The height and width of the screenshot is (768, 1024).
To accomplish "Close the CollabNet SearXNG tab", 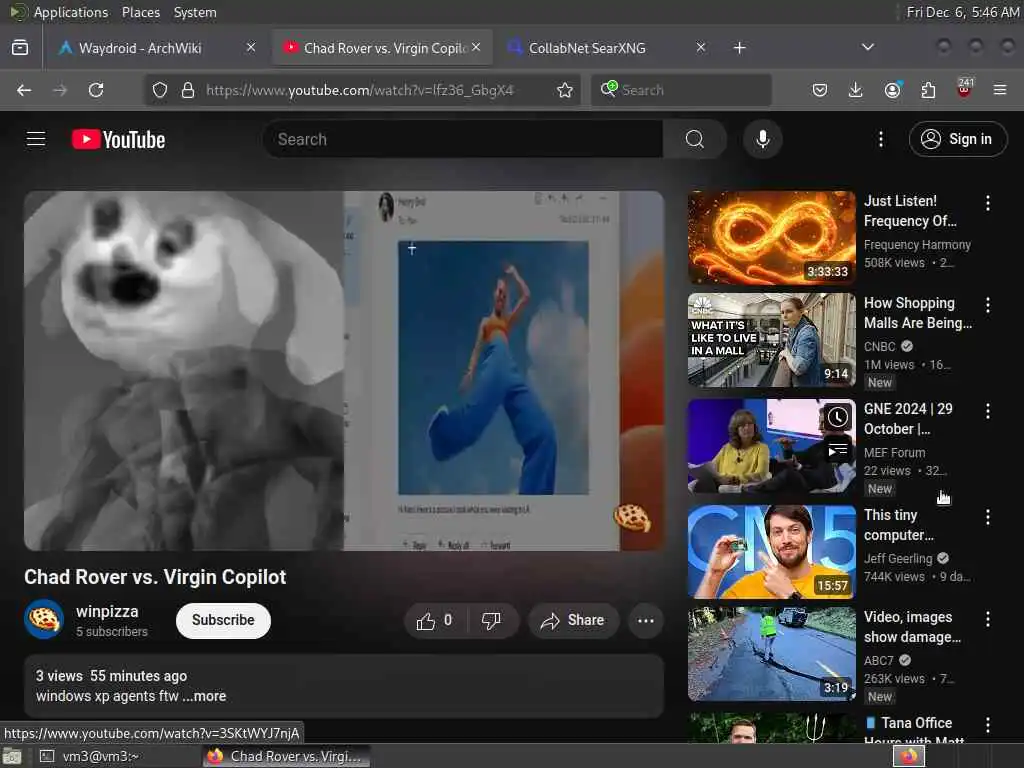I will click(701, 47).
